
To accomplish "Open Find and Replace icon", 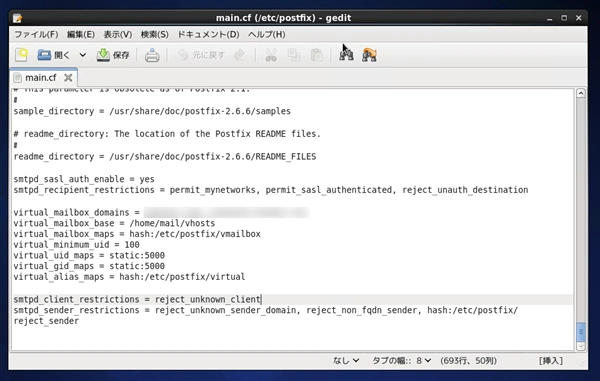I will click(369, 55).
